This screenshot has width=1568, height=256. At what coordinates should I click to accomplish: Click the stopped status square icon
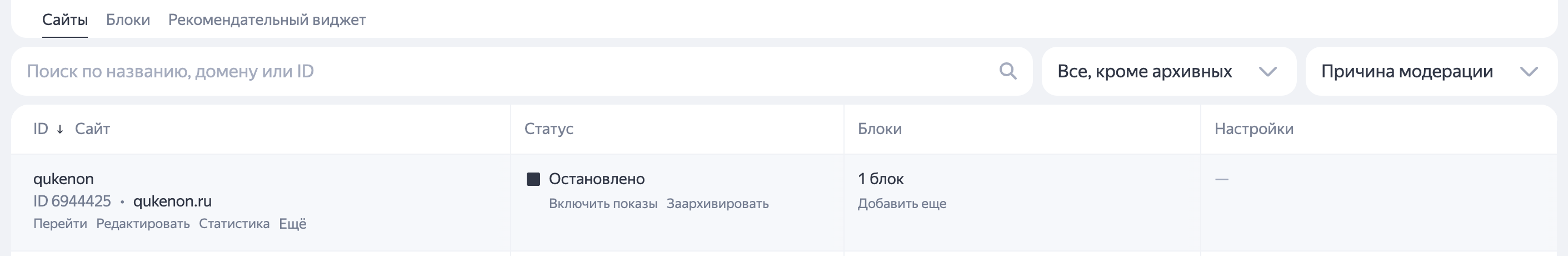pyautogui.click(x=533, y=179)
